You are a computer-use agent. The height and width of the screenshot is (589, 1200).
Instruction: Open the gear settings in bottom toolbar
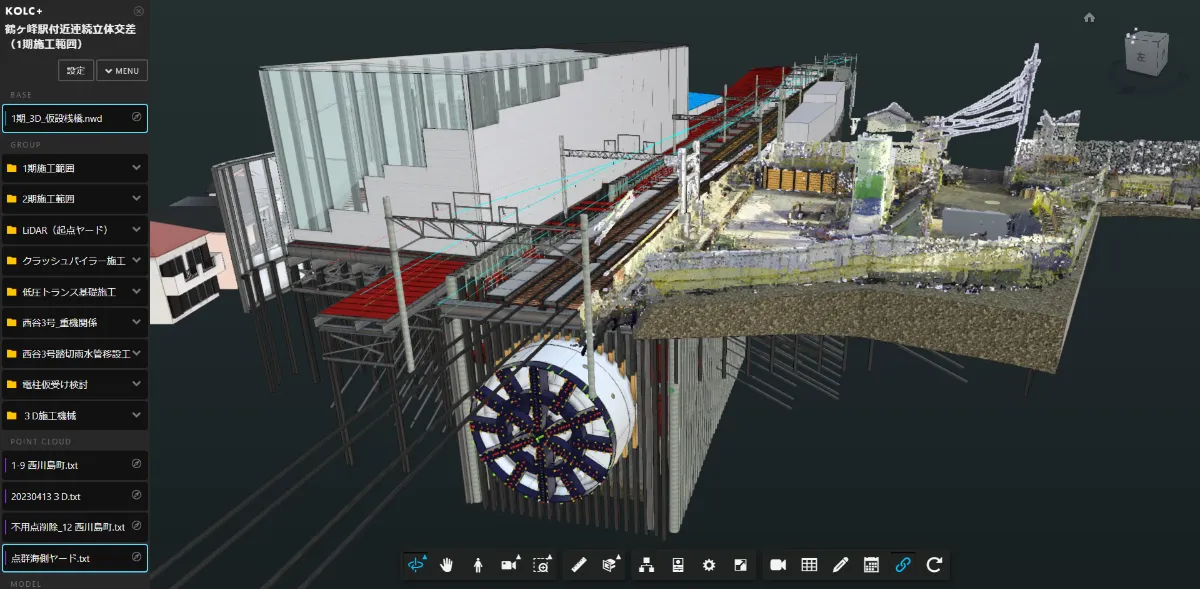click(709, 565)
